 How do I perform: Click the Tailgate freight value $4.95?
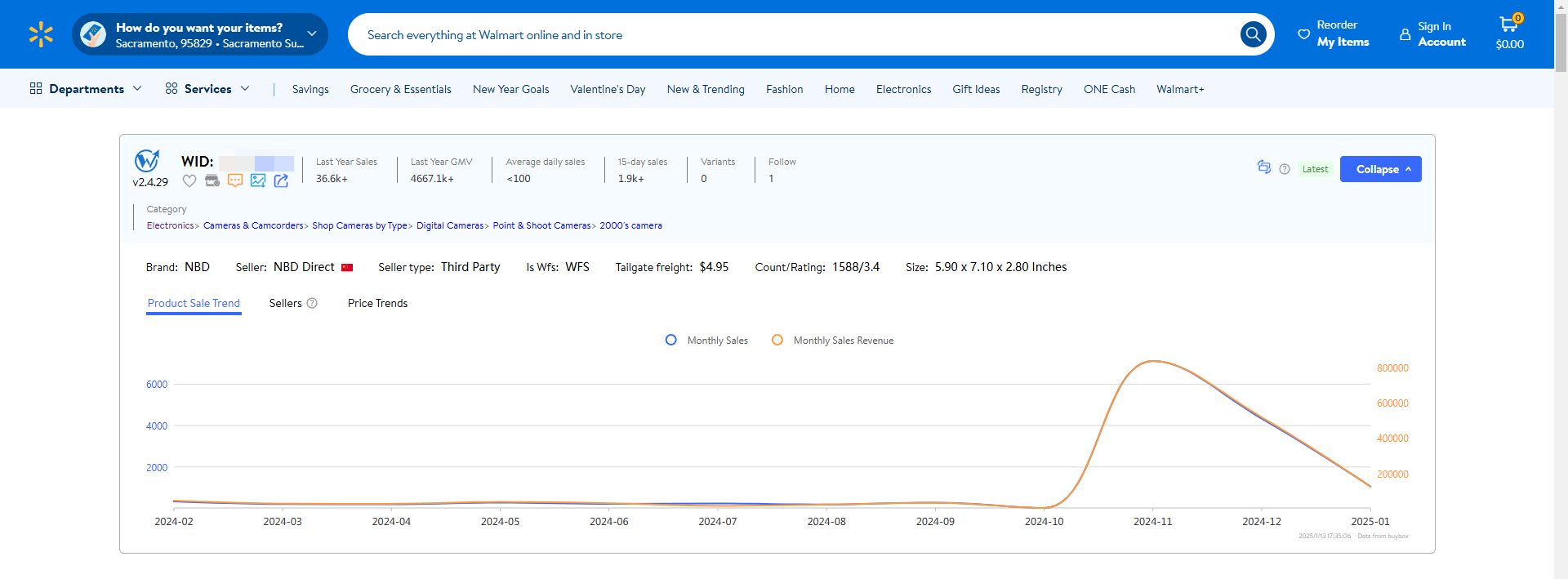[x=714, y=267]
